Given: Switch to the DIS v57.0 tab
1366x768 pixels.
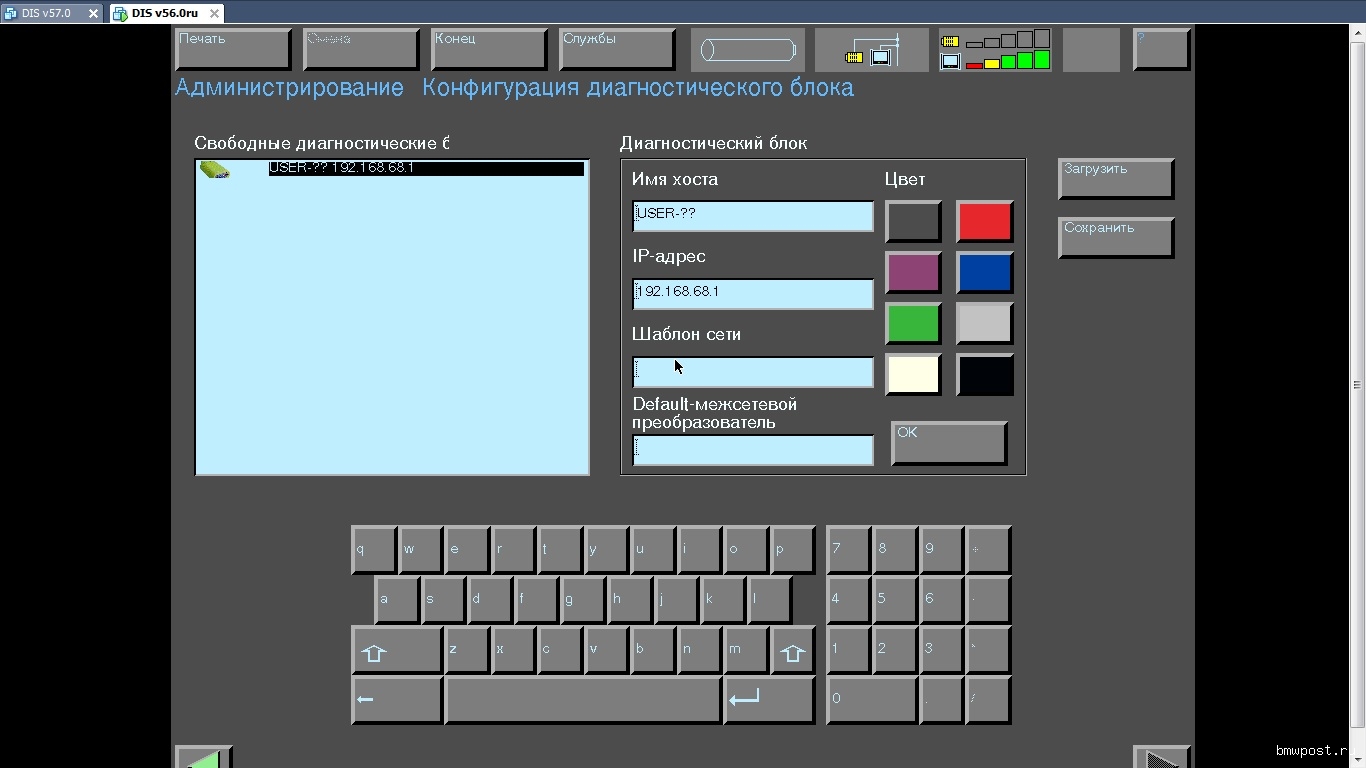Looking at the screenshot, I should [x=46, y=13].
